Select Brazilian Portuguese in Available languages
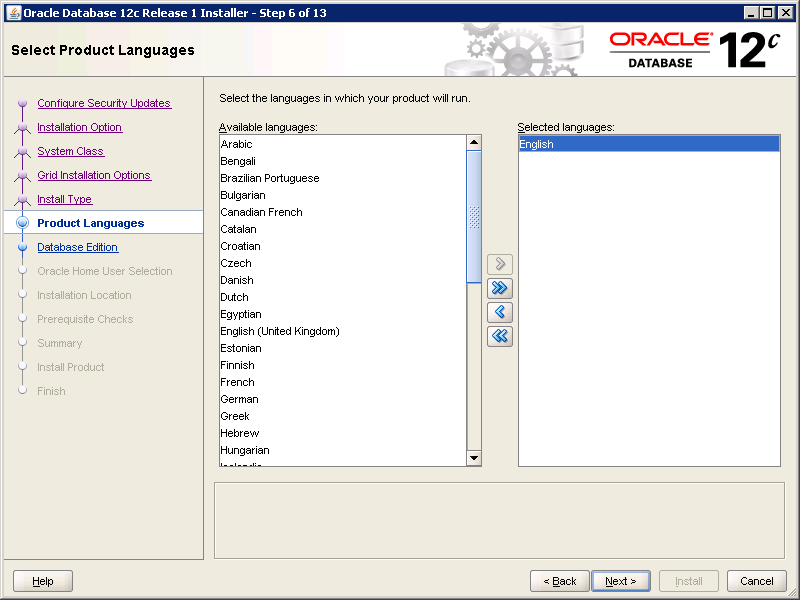Image resolution: width=800 pixels, height=600 pixels. (270, 178)
